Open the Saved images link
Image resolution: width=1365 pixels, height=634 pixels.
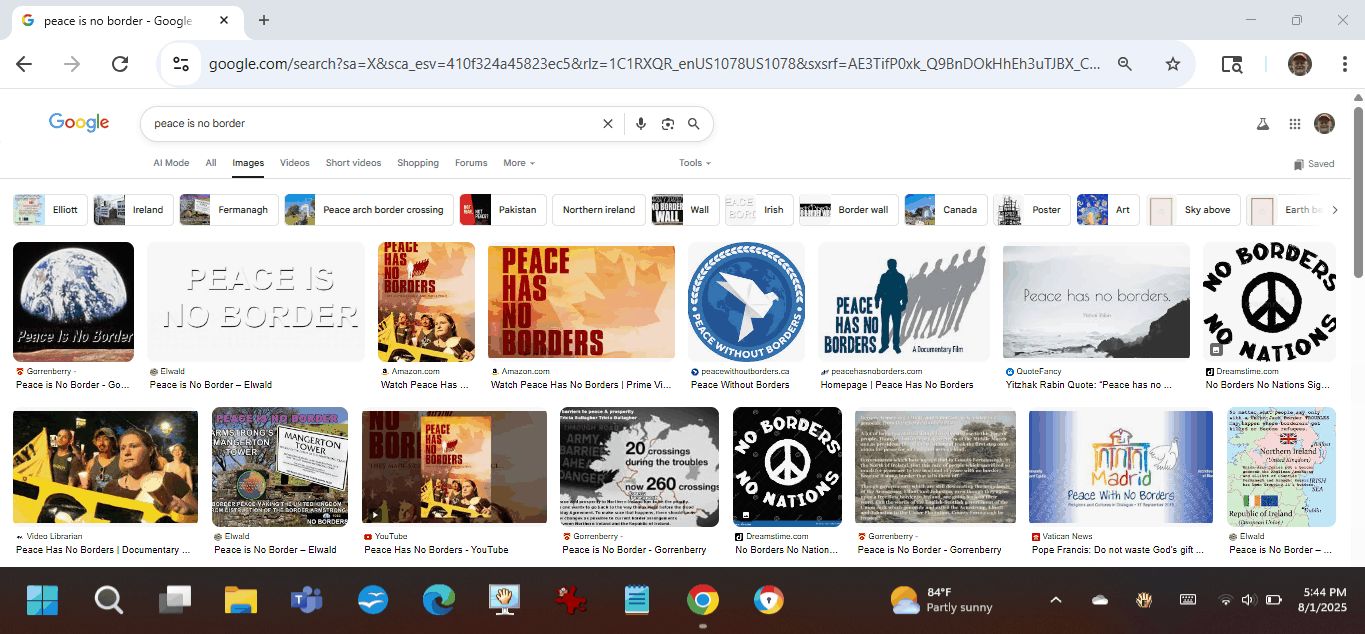point(1314,164)
